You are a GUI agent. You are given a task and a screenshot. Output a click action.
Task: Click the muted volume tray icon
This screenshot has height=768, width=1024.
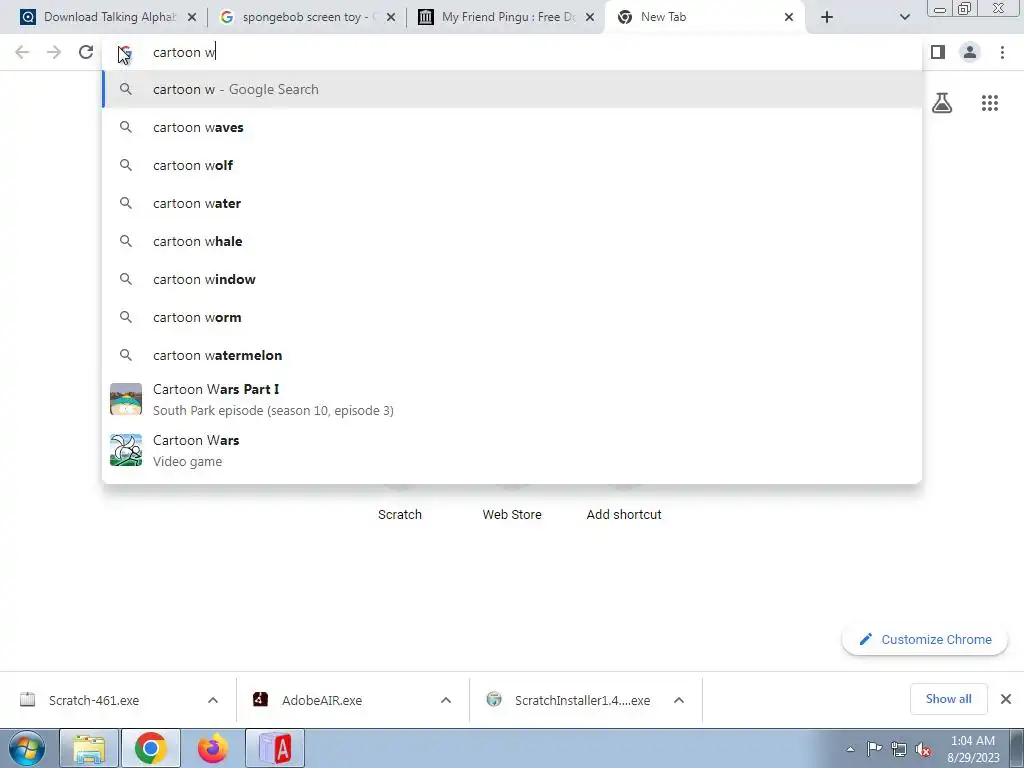point(923,749)
